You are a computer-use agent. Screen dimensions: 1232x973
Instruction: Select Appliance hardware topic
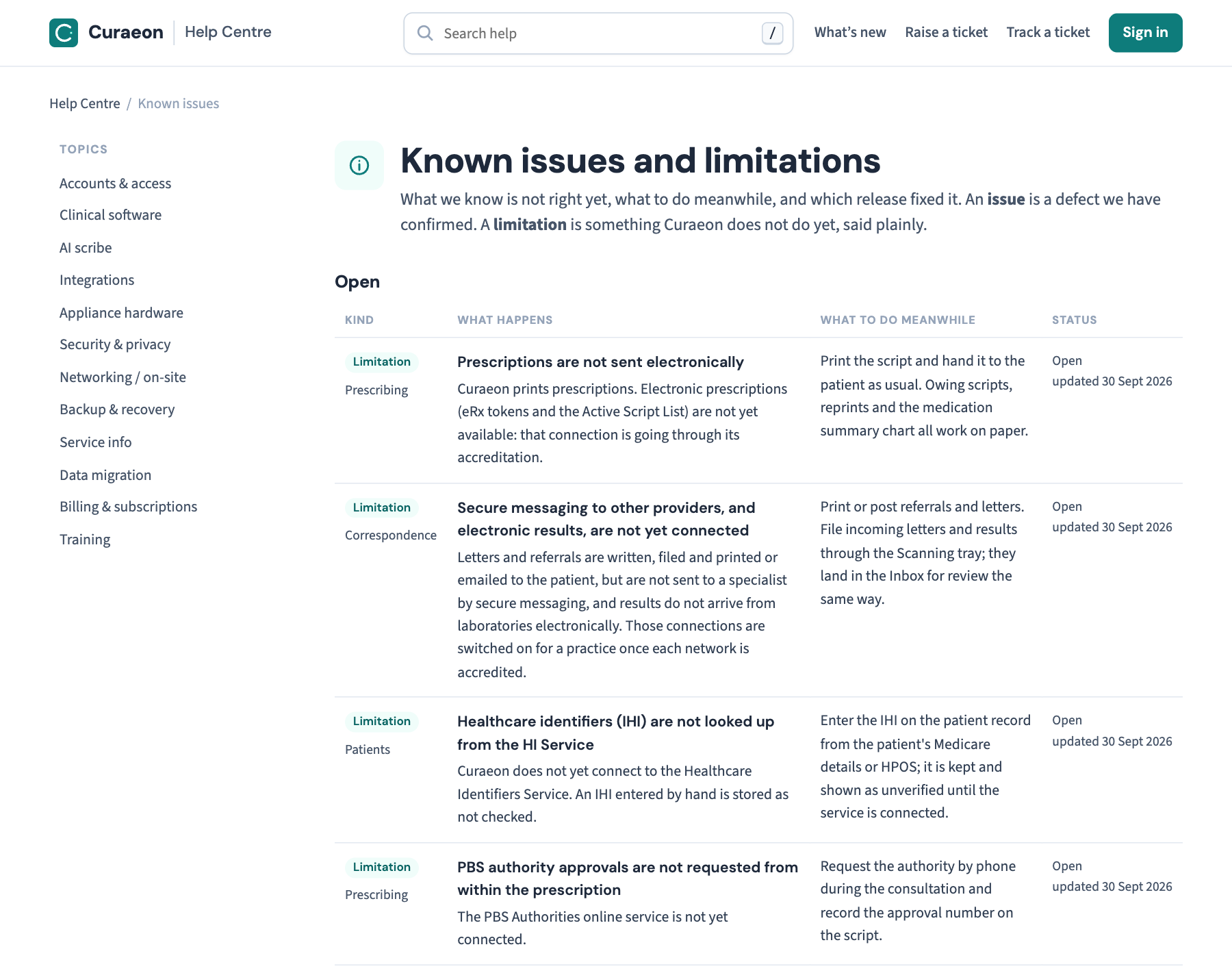(121, 313)
